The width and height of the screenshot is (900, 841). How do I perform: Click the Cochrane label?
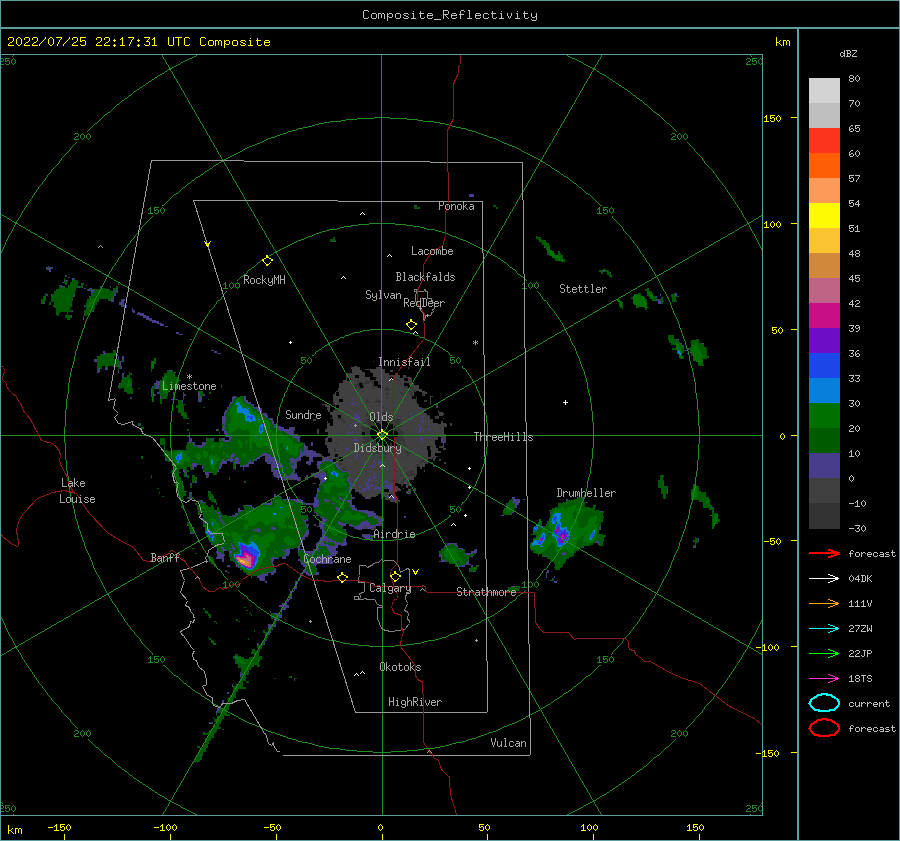pos(327,559)
